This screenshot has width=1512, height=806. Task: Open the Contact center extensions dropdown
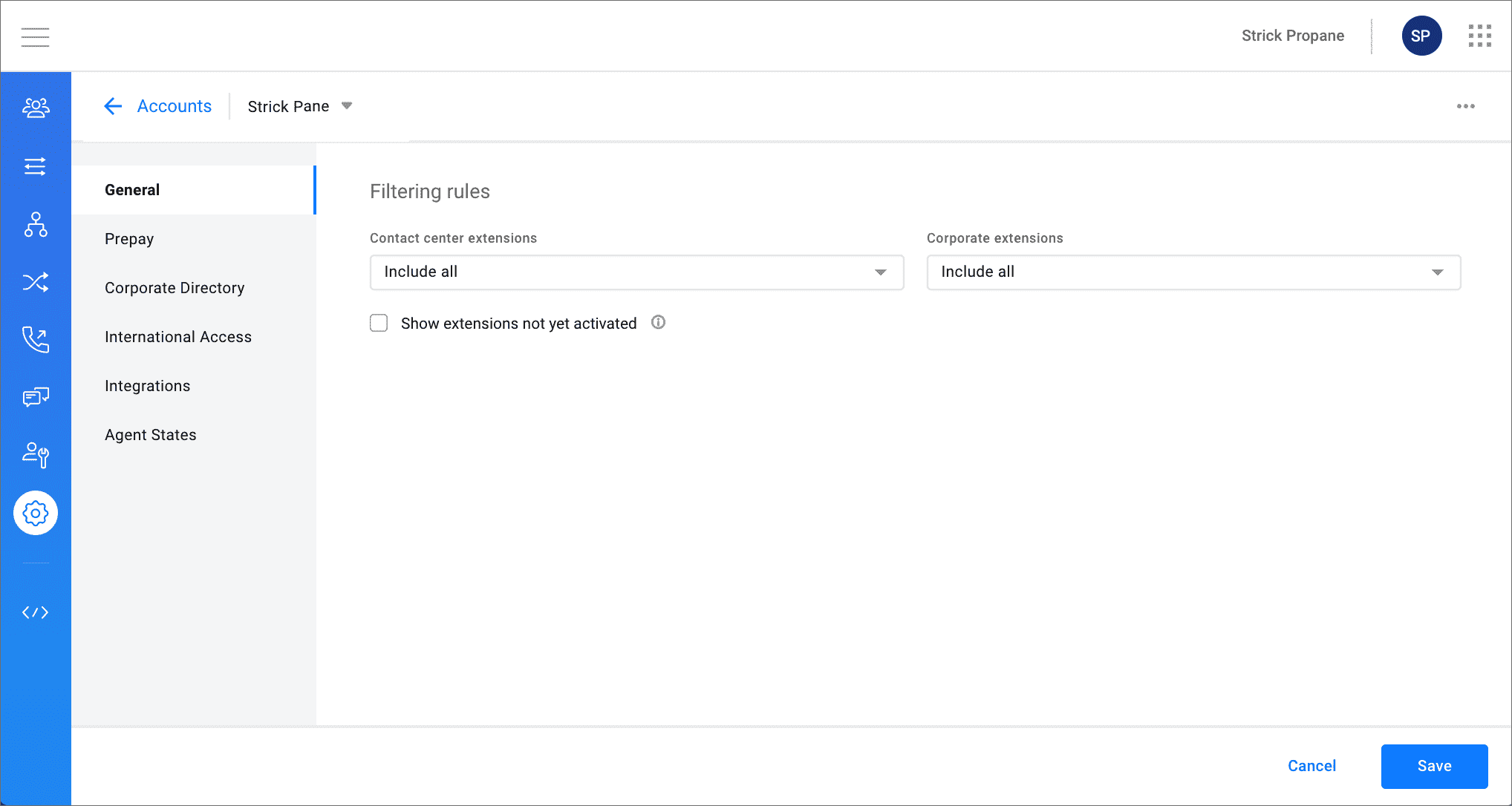coord(636,272)
